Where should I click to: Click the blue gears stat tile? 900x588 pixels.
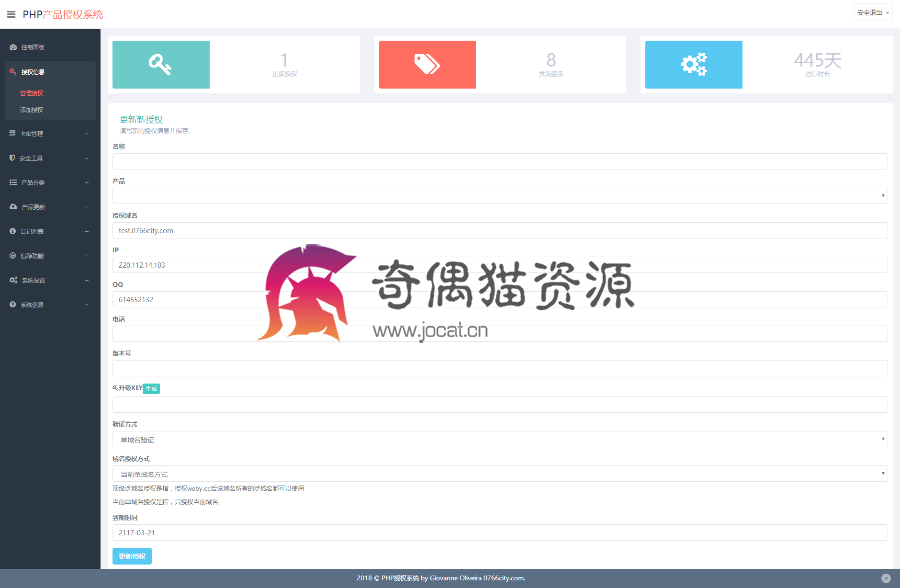[x=693, y=64]
